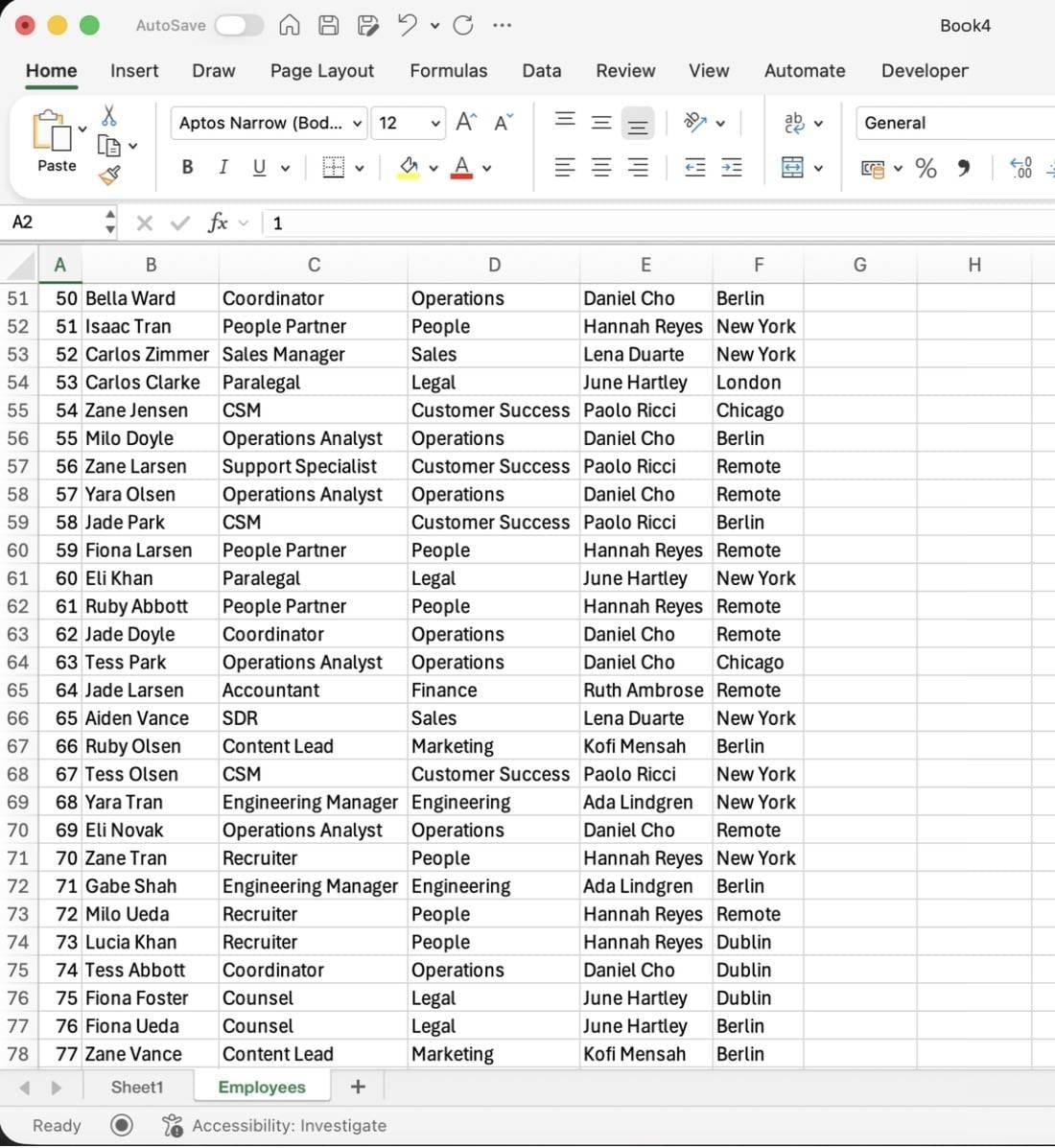Click the Wrap Text icon
The height and width of the screenshot is (1148, 1055).
[793, 123]
